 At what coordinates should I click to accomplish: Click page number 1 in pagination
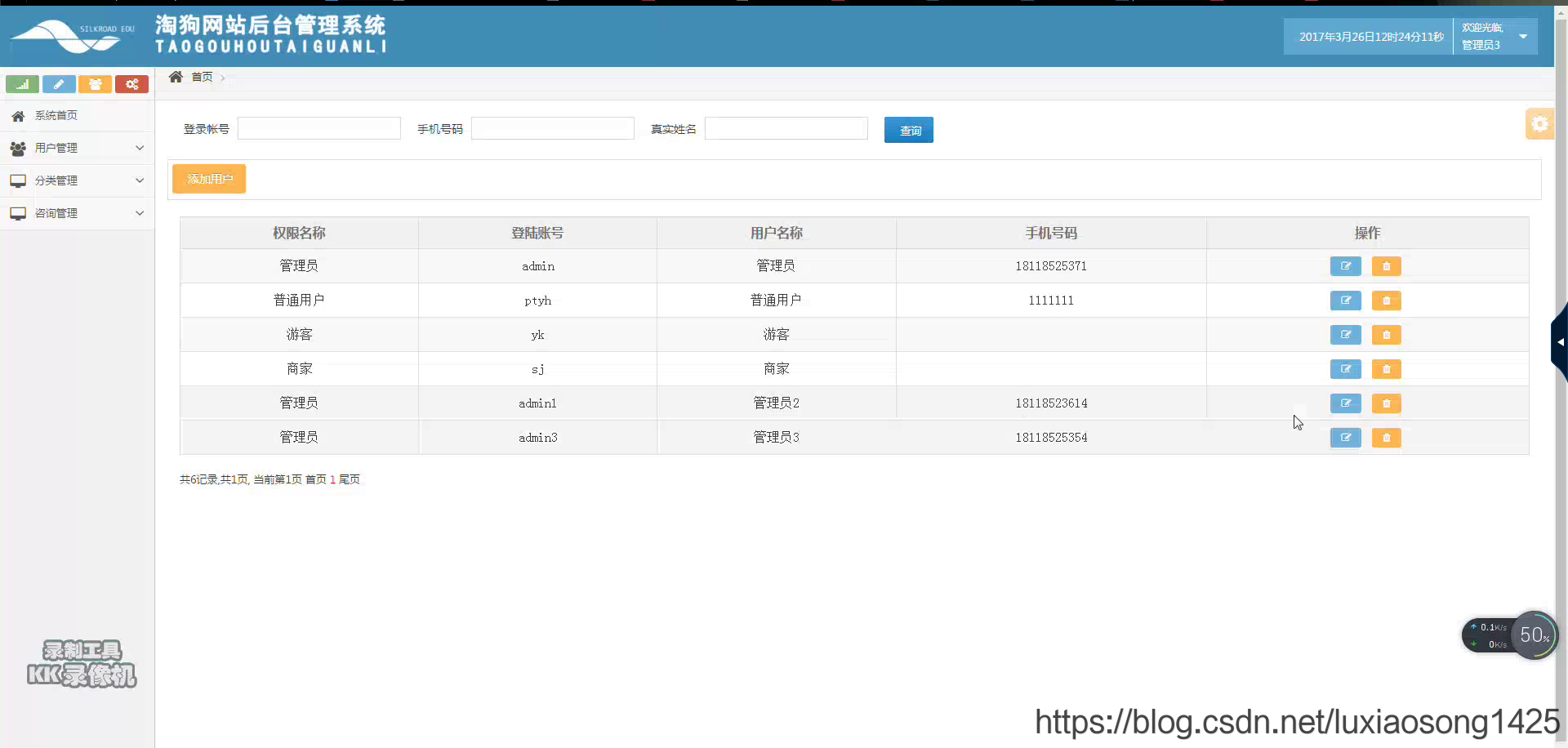332,479
